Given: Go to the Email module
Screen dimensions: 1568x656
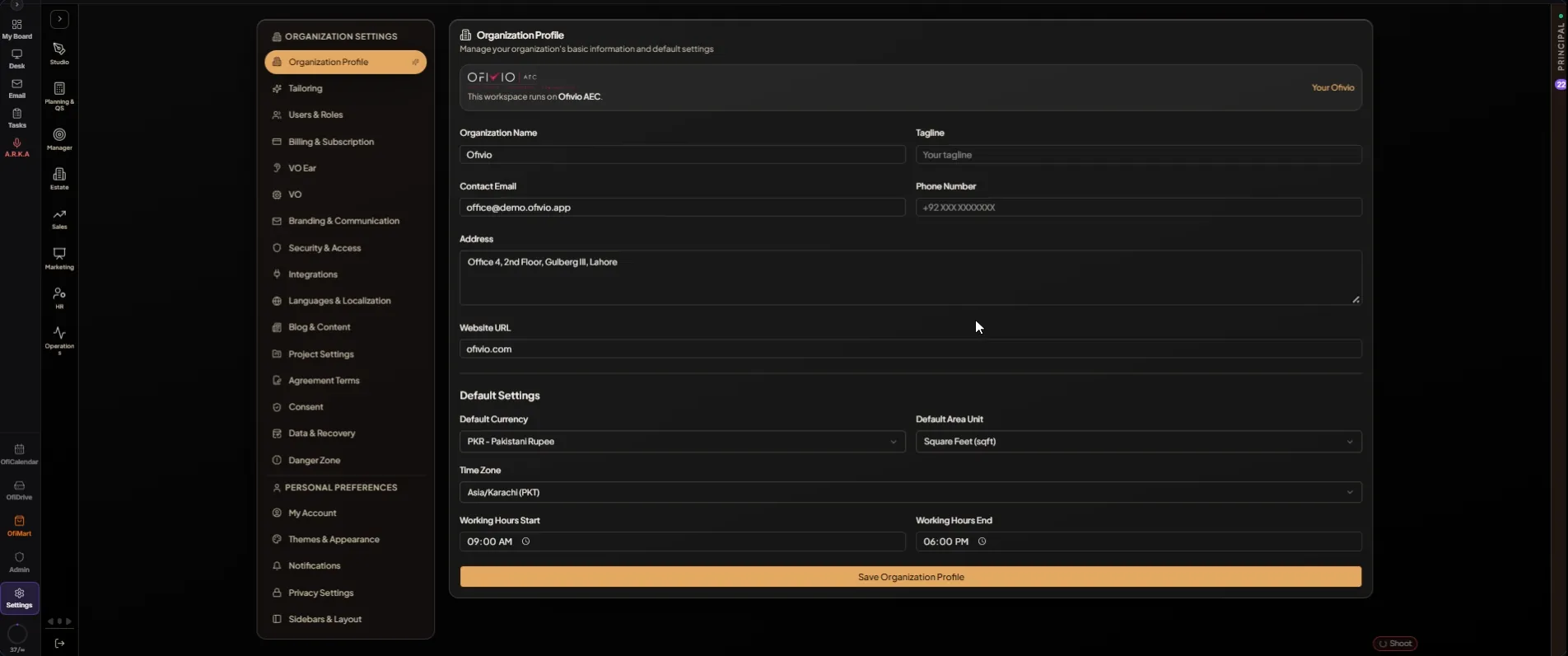Looking at the screenshot, I should 16,88.
